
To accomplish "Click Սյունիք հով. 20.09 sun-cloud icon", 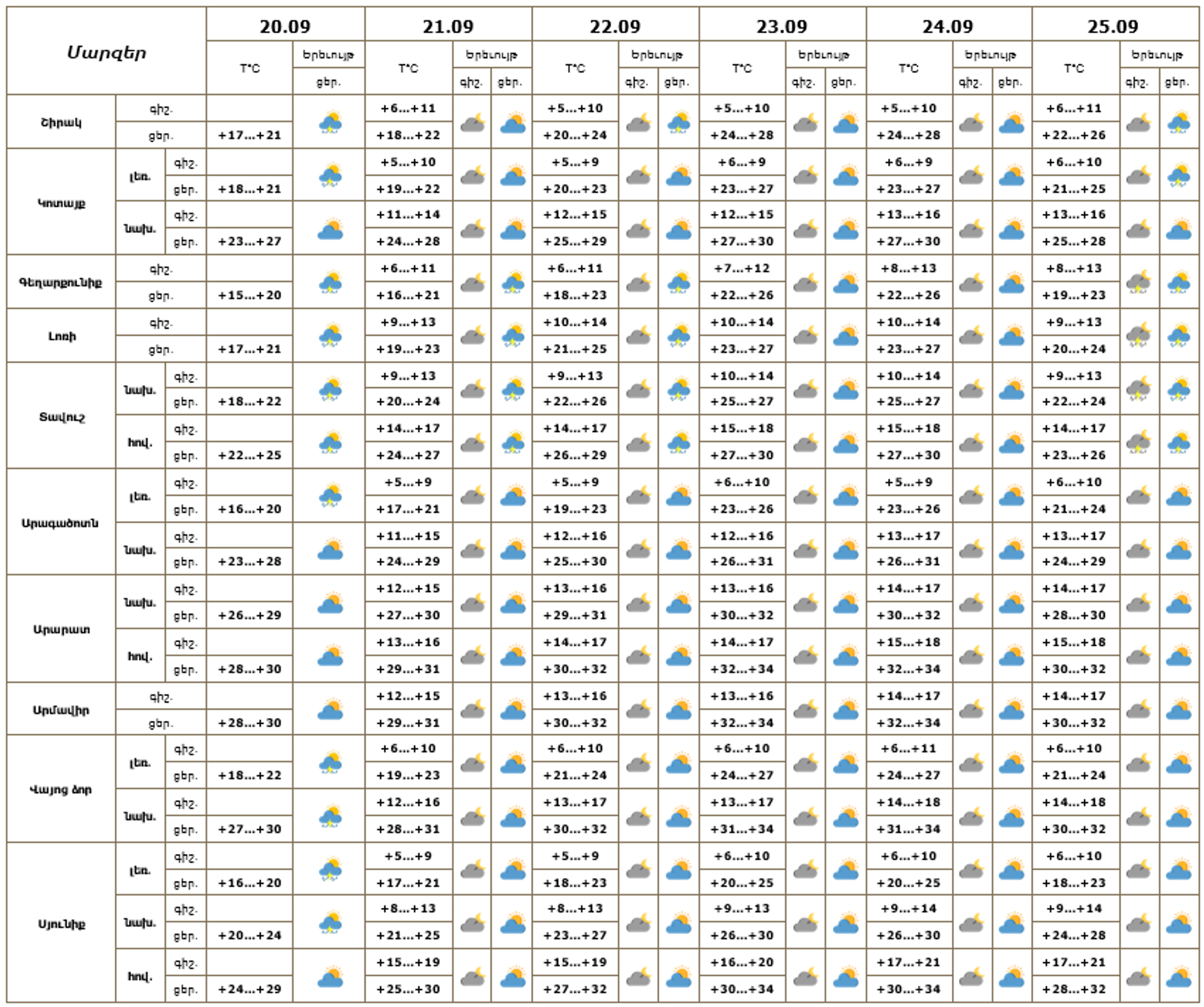I will pos(330,976).
